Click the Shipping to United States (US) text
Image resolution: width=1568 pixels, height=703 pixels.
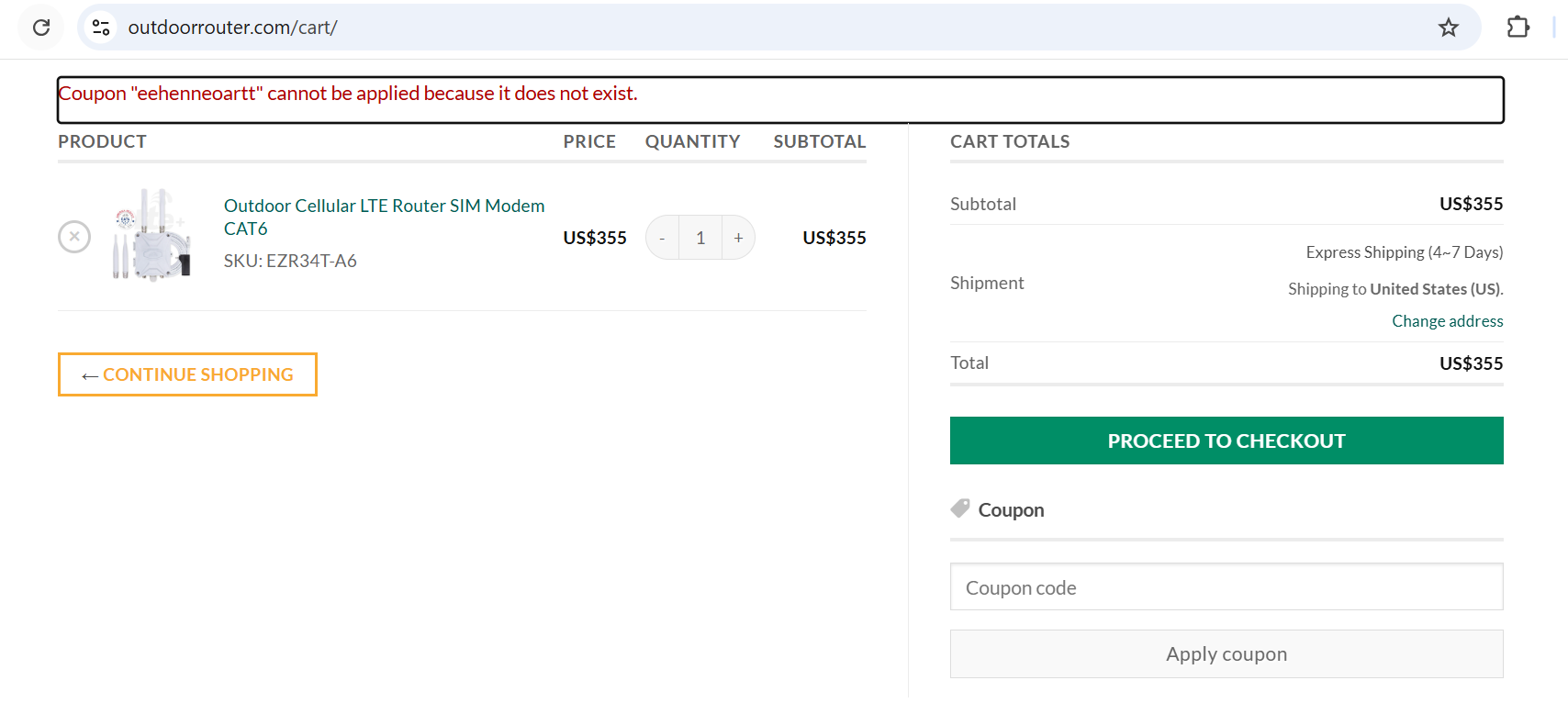(1395, 289)
